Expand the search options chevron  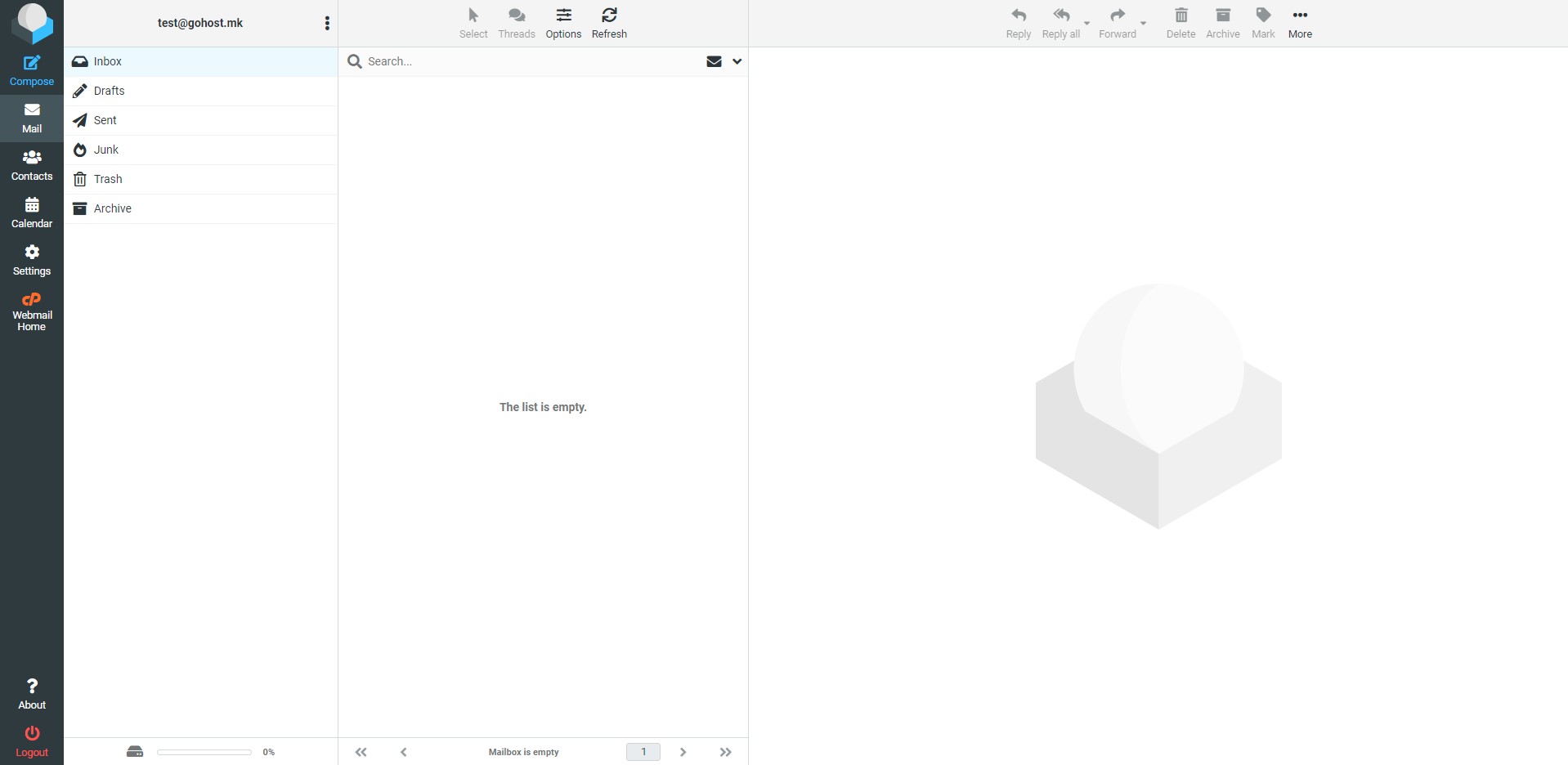[737, 61]
